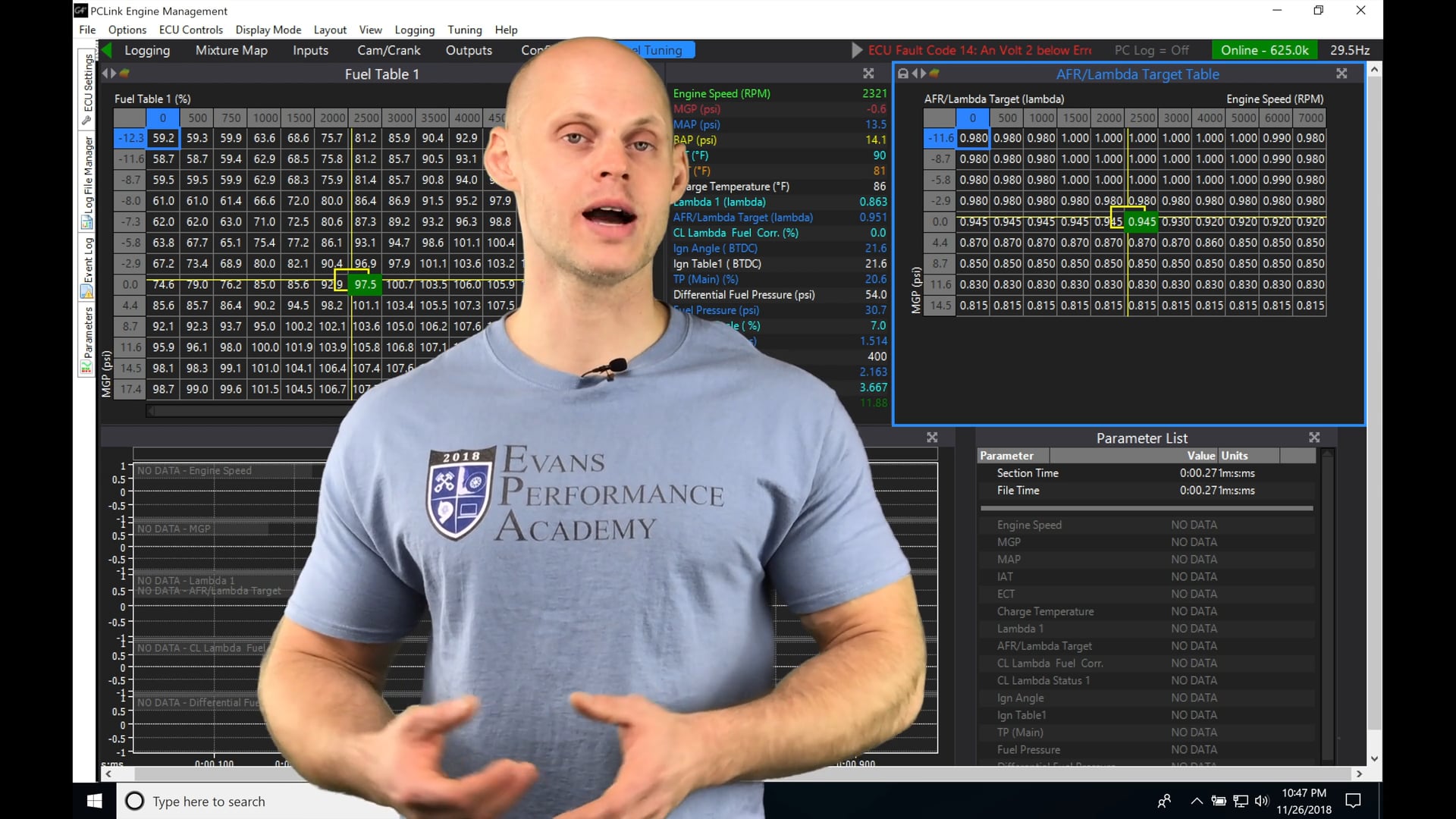
Task: Maximize the Fuel Table 1 window
Action: pyautogui.click(x=868, y=74)
